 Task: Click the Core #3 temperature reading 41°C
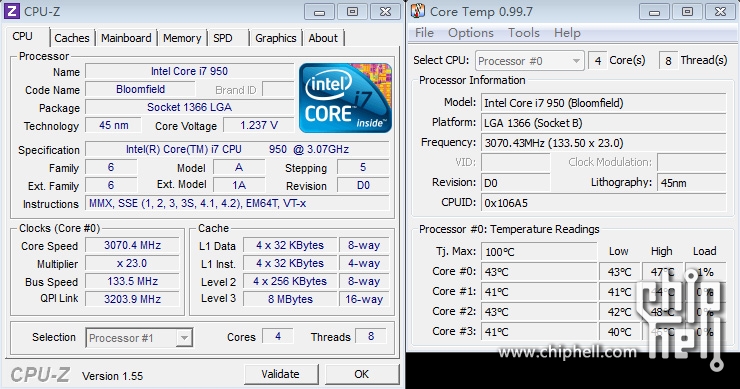[x=539, y=331]
